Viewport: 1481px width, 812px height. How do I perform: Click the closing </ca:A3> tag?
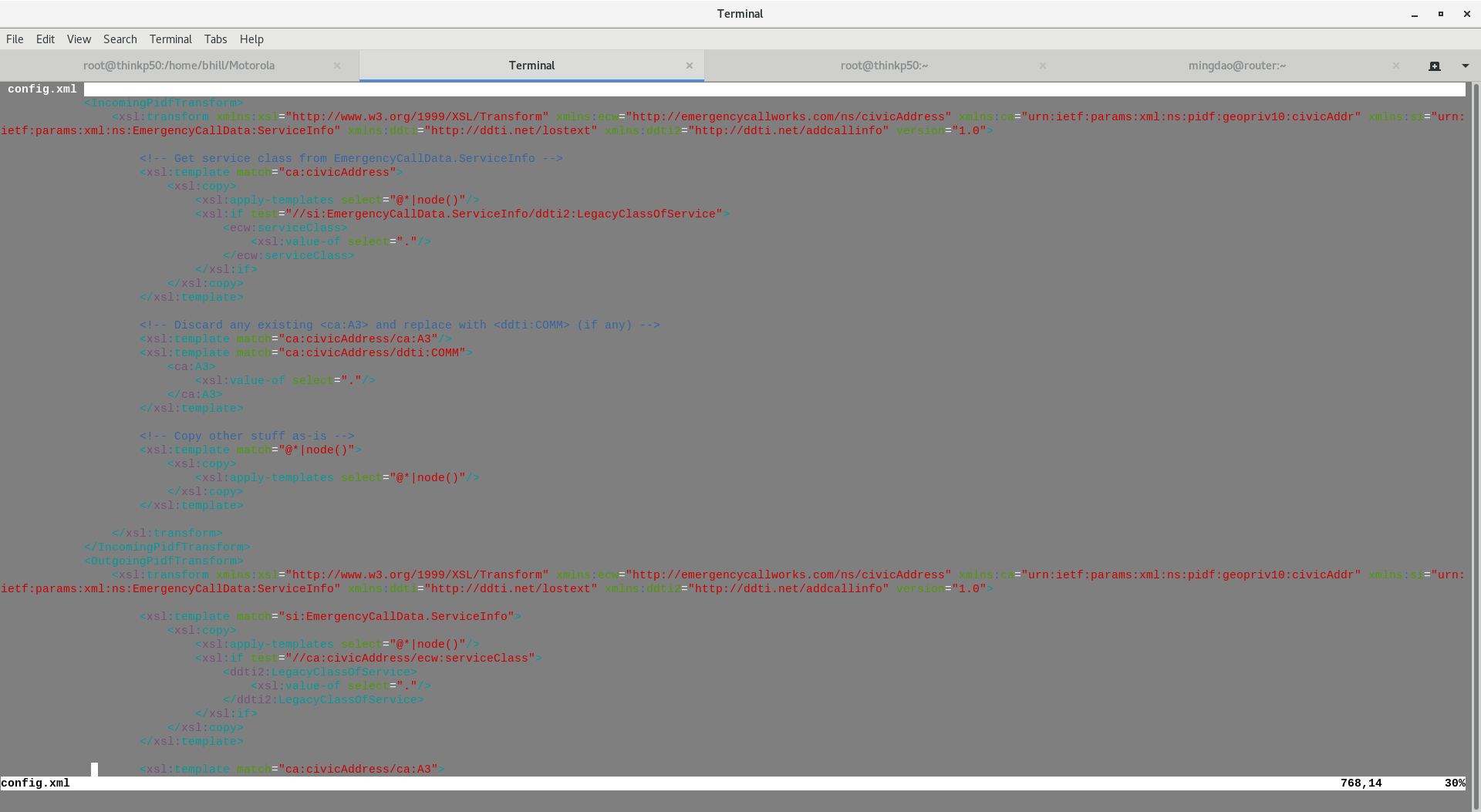(195, 395)
